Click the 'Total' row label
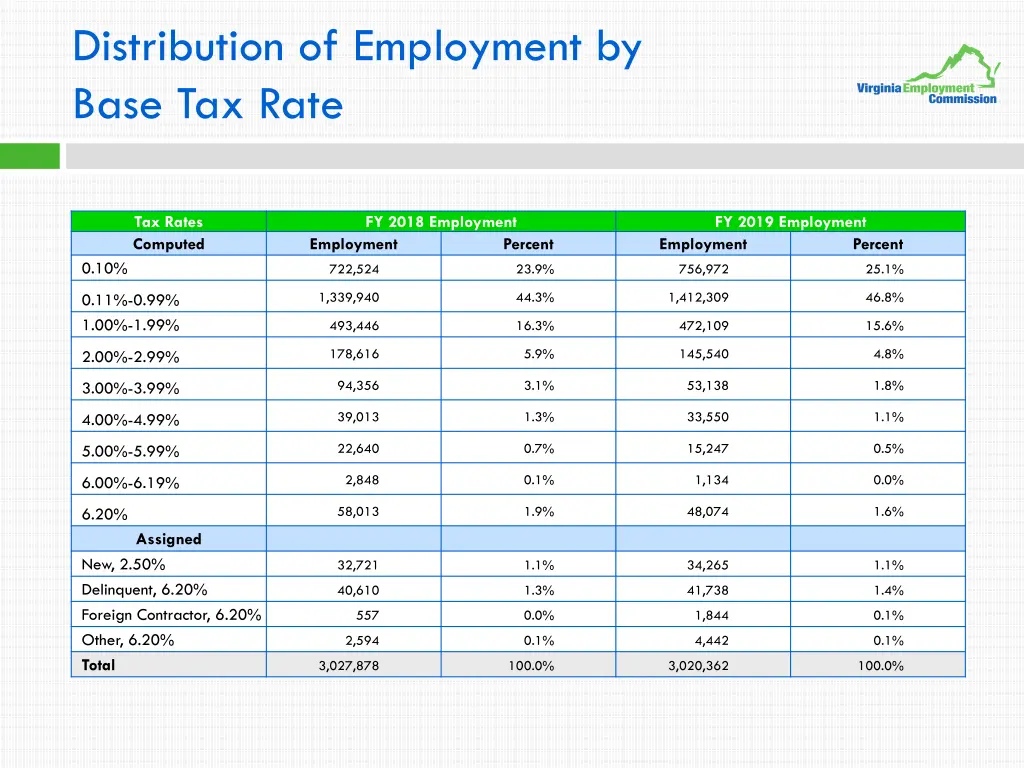Screen dimensions: 1024x768 pyautogui.click(x=98, y=665)
